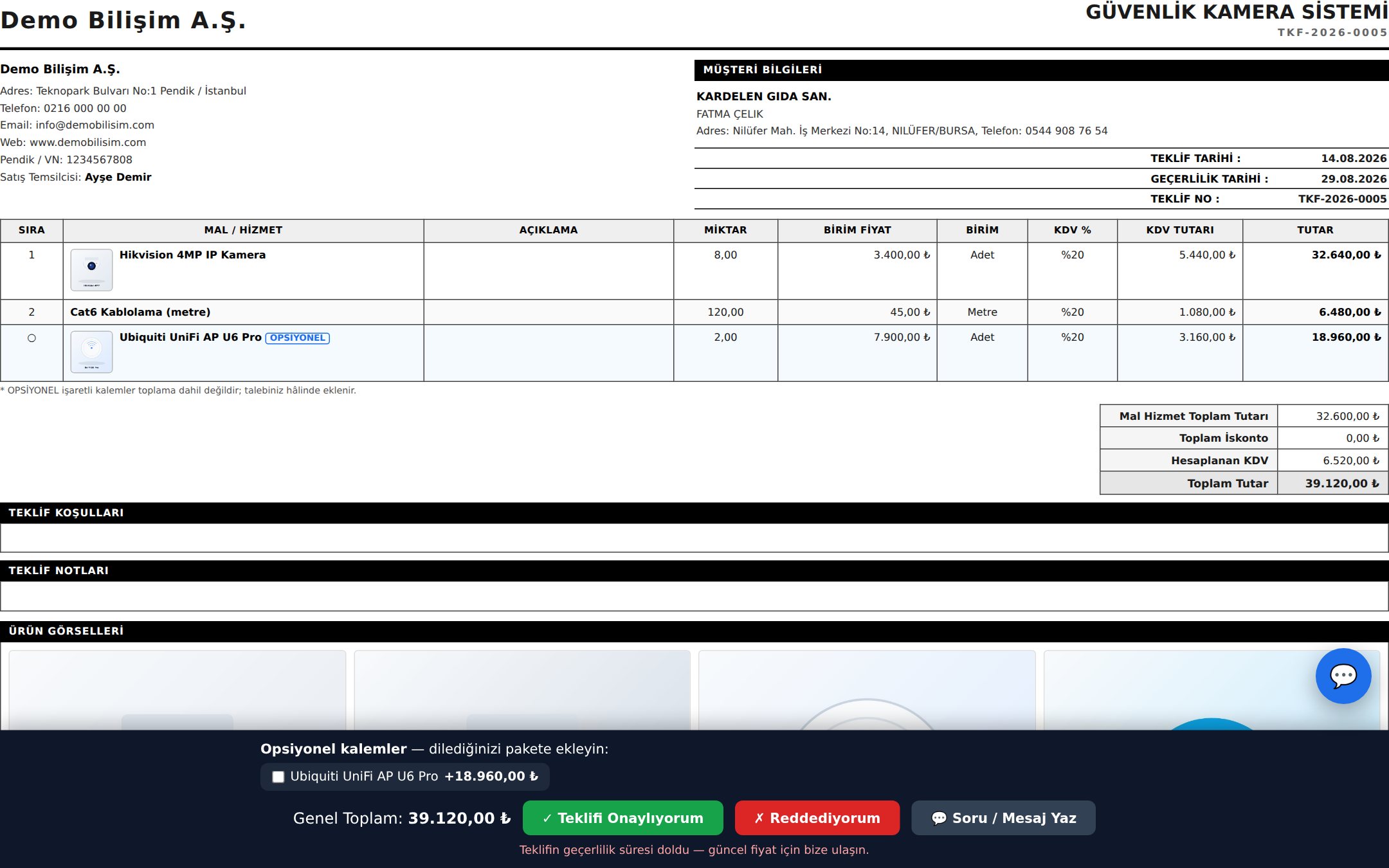1389x868 pixels.
Task: Approve with Teklifi Onaylıyorum button
Action: [x=622, y=818]
